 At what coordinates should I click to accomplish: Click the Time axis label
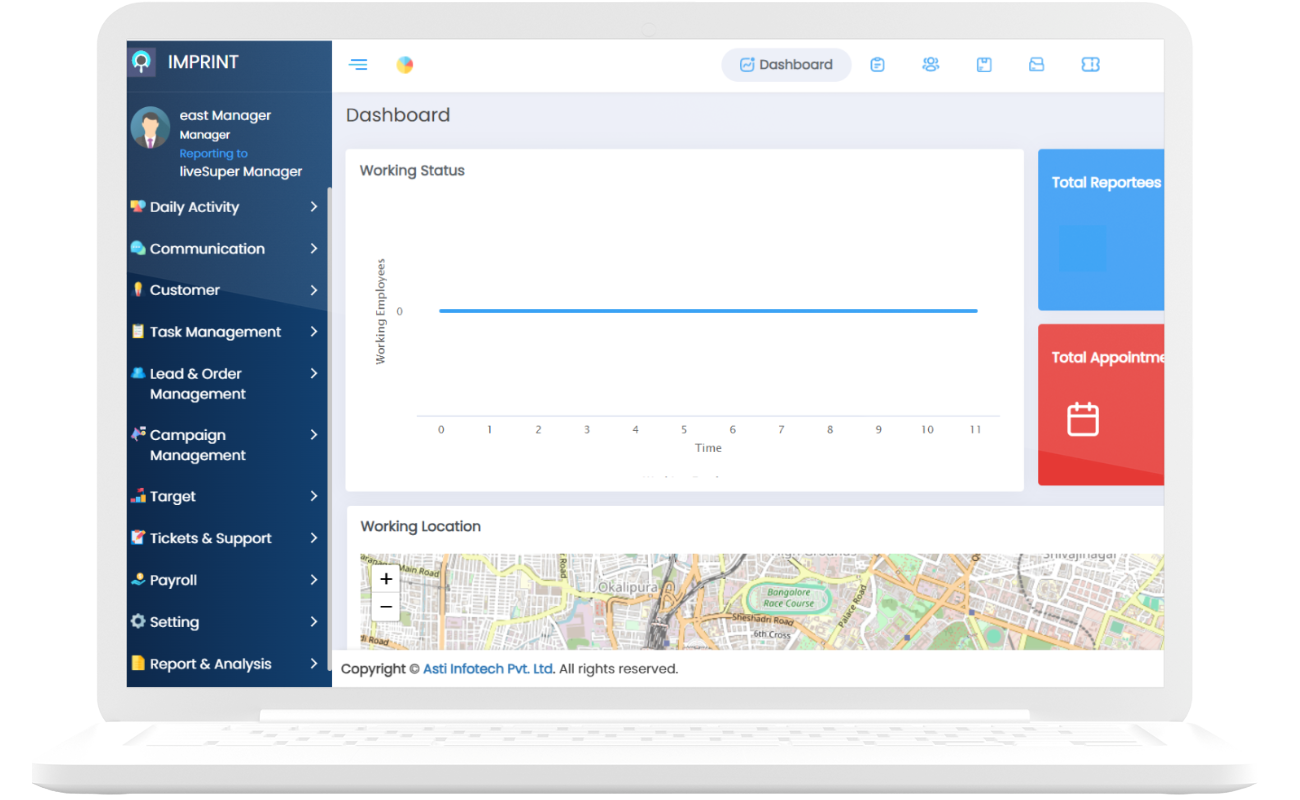708,448
